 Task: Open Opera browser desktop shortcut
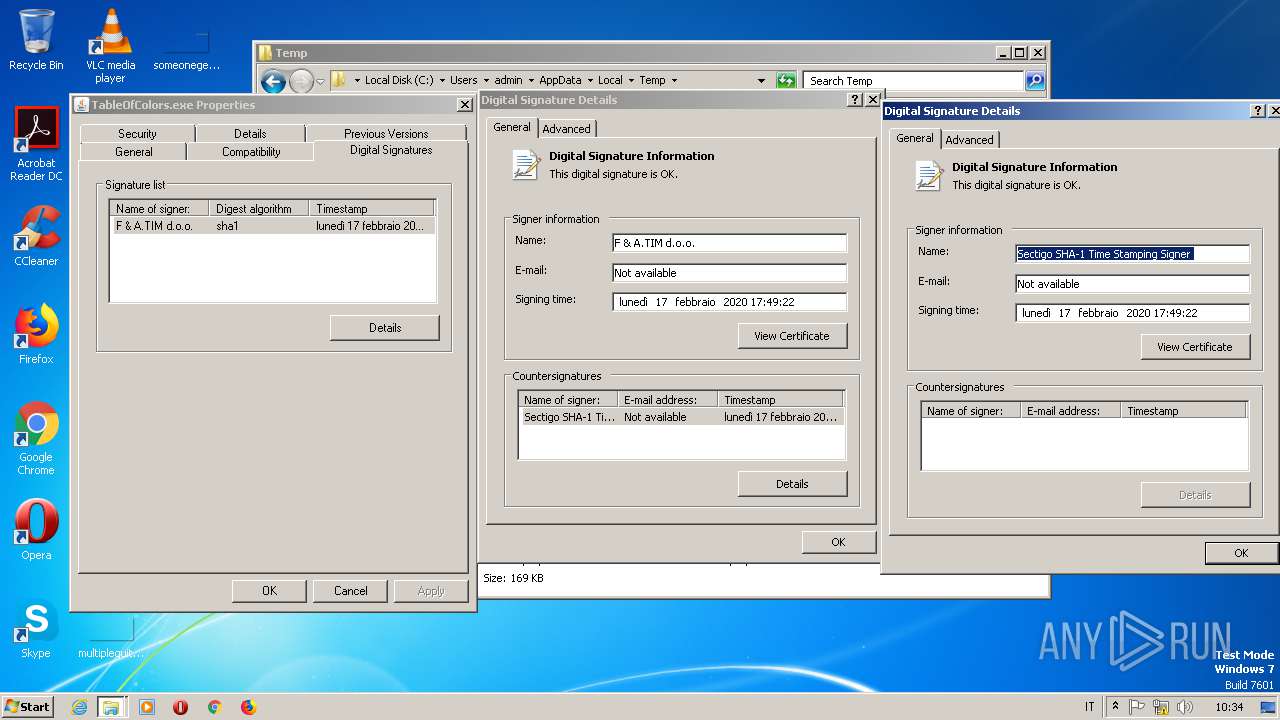point(36,530)
